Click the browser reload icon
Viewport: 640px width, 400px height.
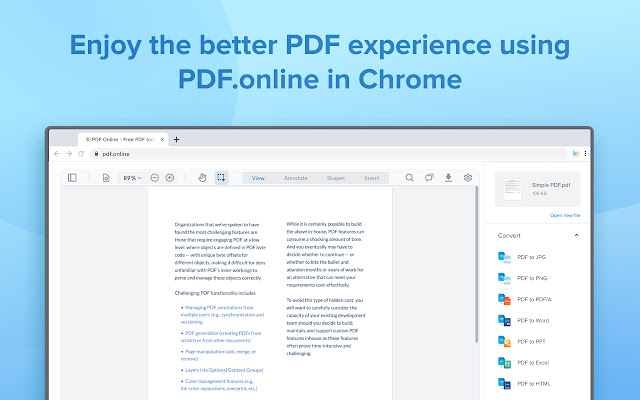coord(81,154)
